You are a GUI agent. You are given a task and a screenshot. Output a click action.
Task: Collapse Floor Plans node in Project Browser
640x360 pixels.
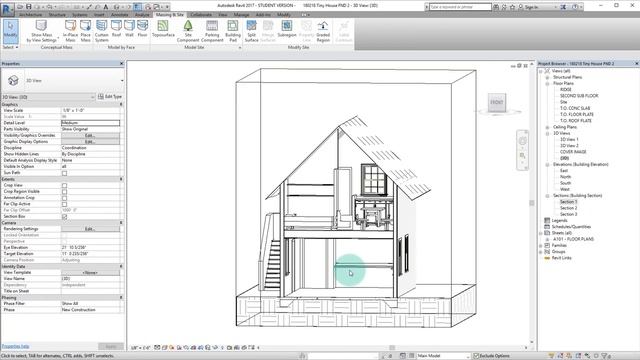pos(547,83)
